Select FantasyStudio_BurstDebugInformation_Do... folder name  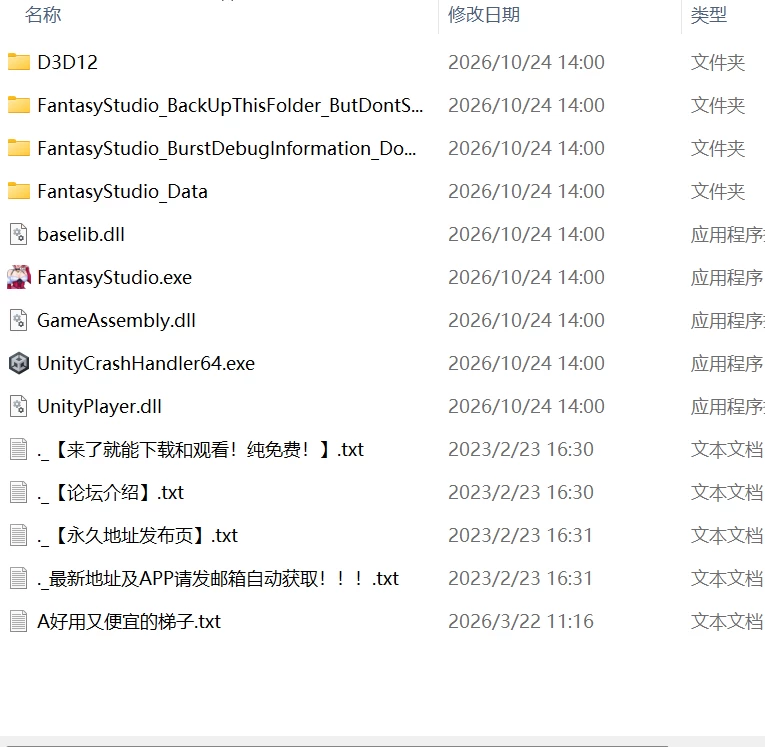pos(227,148)
